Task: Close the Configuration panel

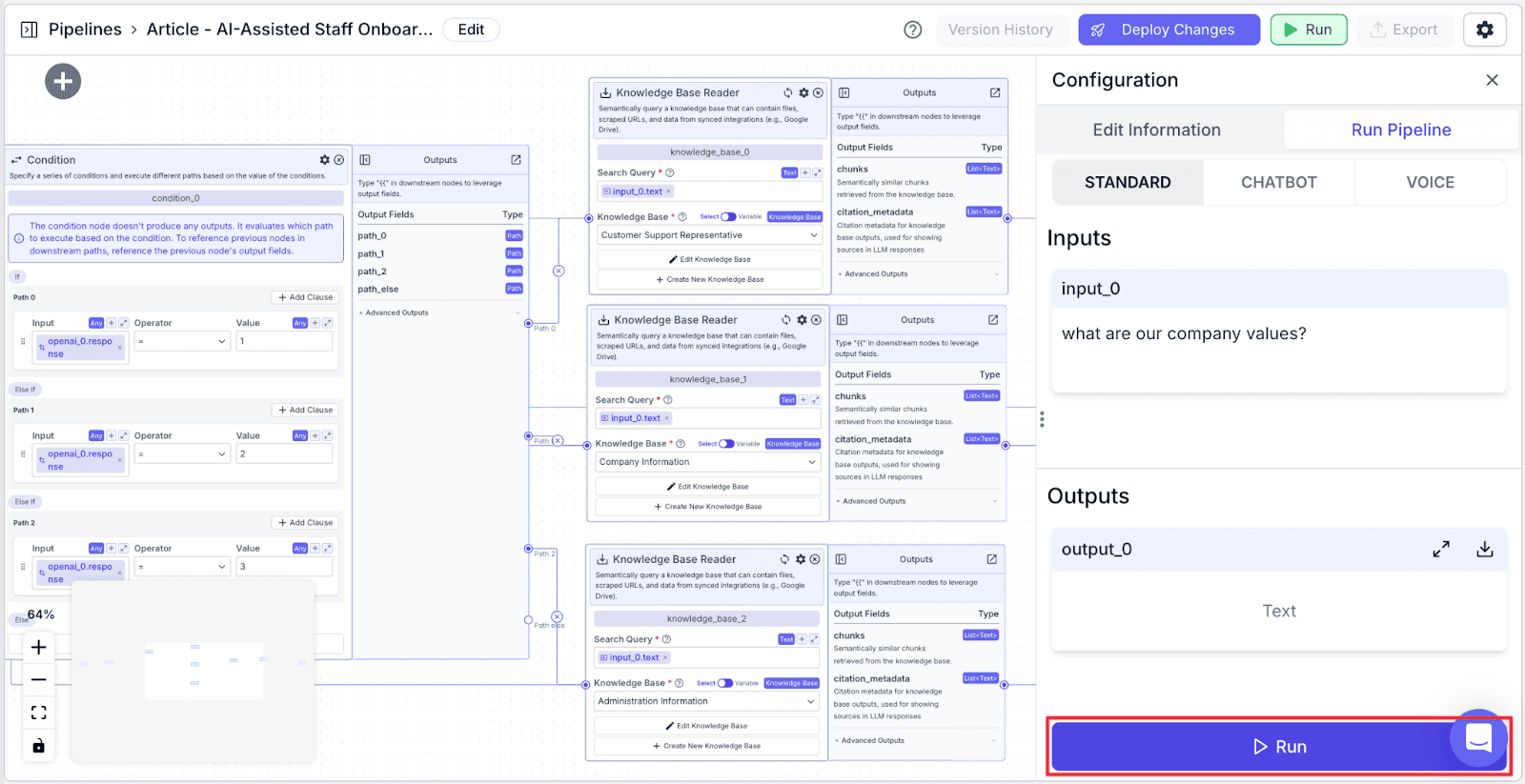Action: 1493,80
